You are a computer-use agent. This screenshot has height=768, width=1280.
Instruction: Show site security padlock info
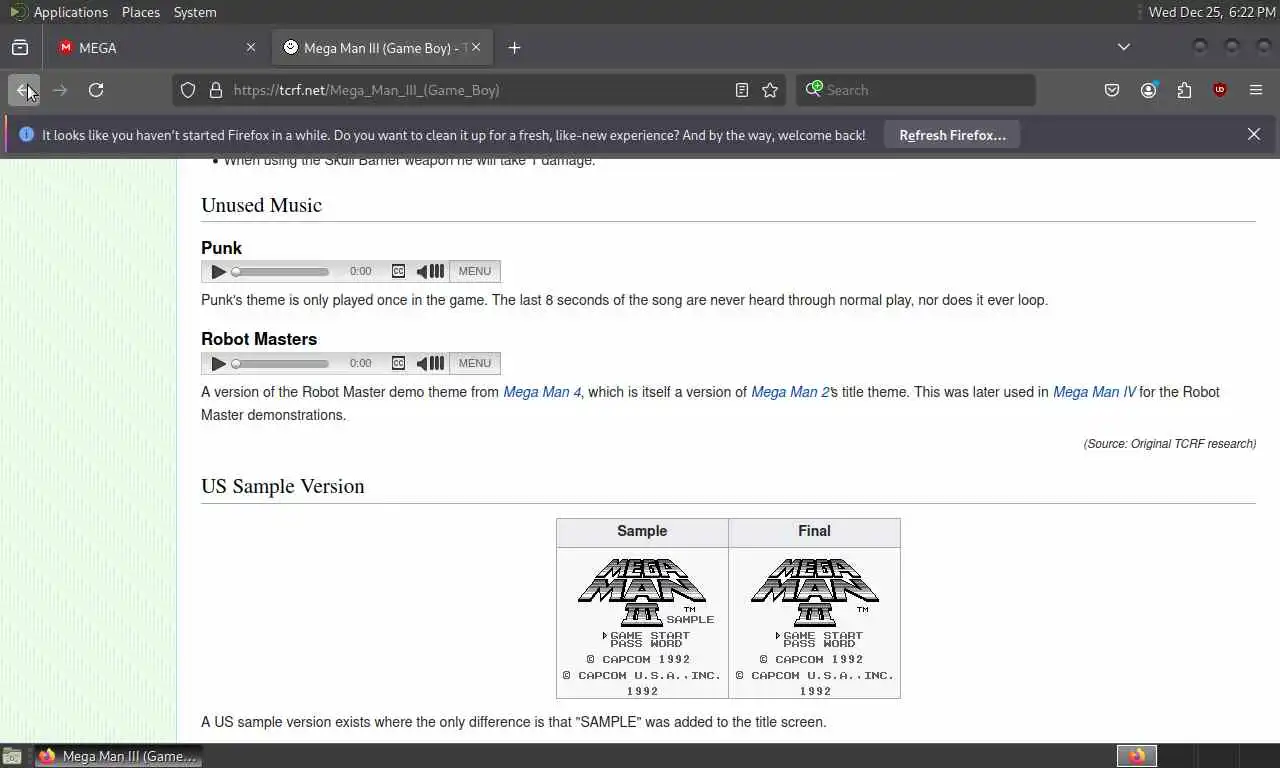215,90
